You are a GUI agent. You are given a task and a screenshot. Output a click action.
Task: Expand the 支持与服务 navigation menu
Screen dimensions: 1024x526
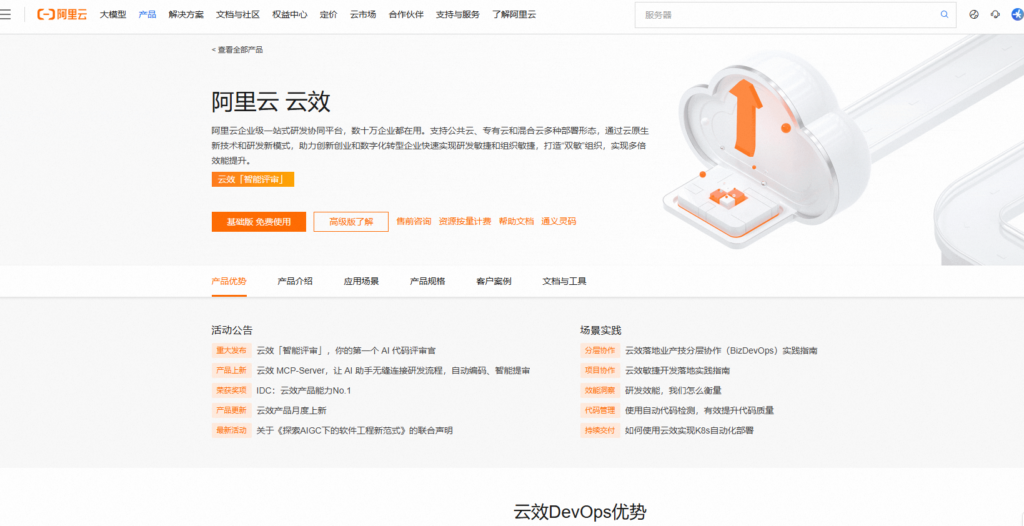coord(457,15)
